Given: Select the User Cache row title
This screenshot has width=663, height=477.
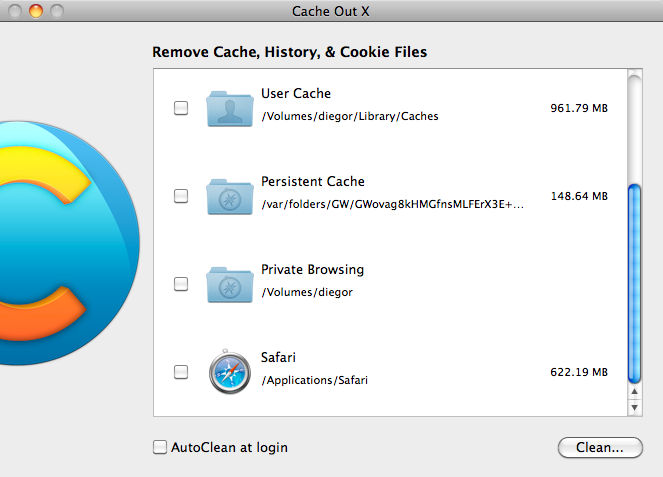Looking at the screenshot, I should [296, 93].
